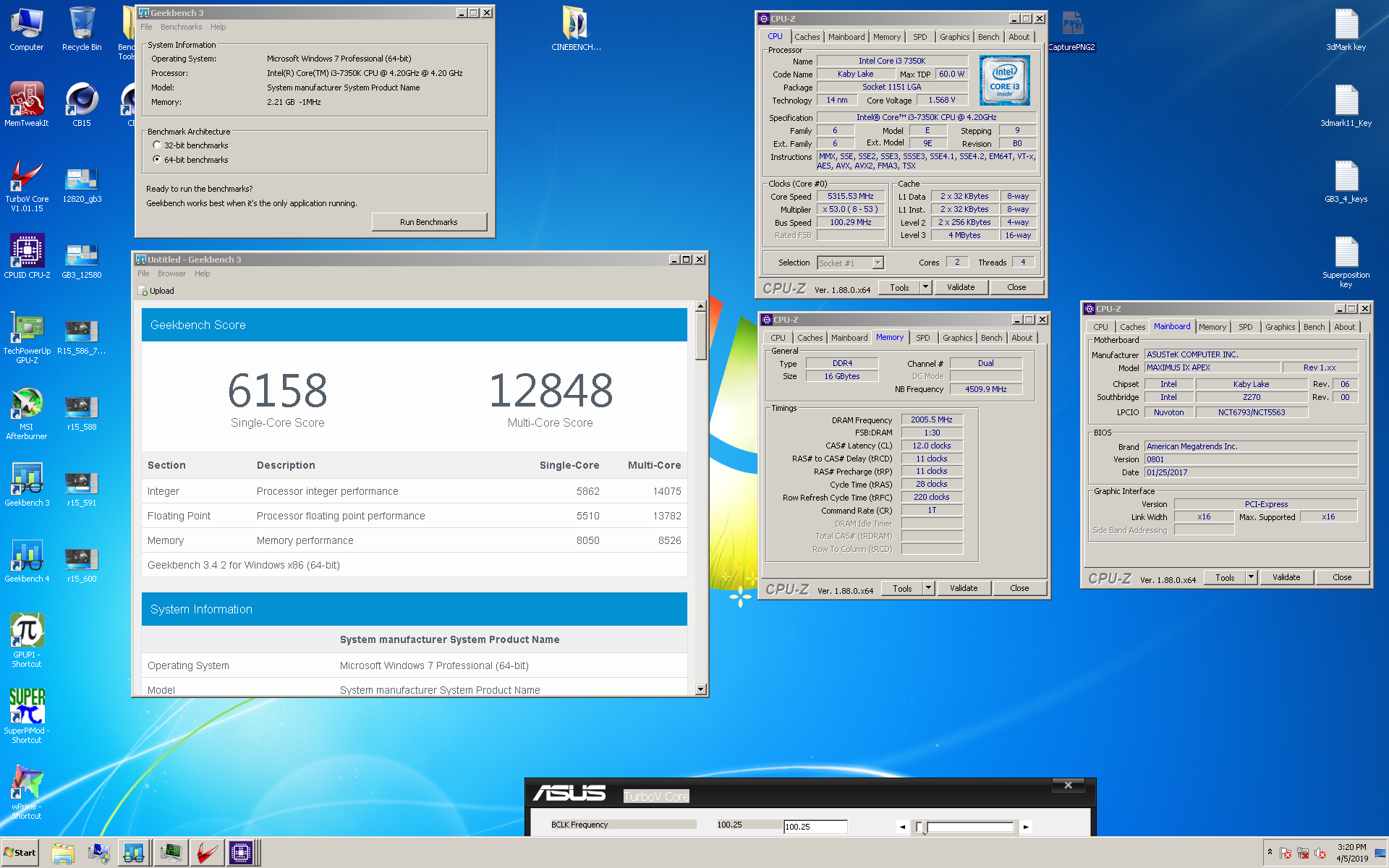Image resolution: width=1389 pixels, height=868 pixels.
Task: Open About tab in Mainboard CPU-Z window
Action: pyautogui.click(x=1344, y=327)
